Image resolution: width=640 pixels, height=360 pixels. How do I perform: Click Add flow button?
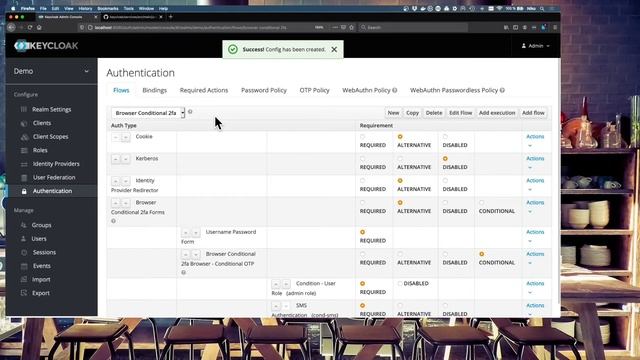click(x=533, y=113)
